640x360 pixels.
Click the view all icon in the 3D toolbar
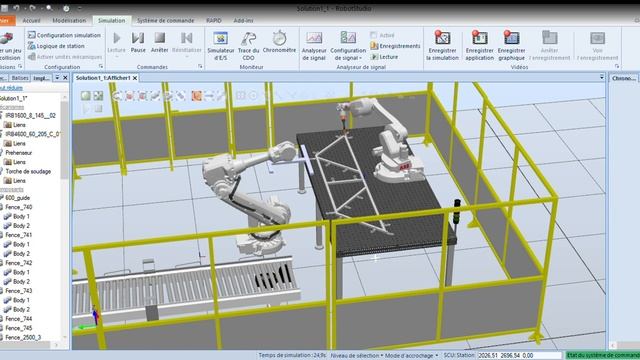tap(85, 96)
